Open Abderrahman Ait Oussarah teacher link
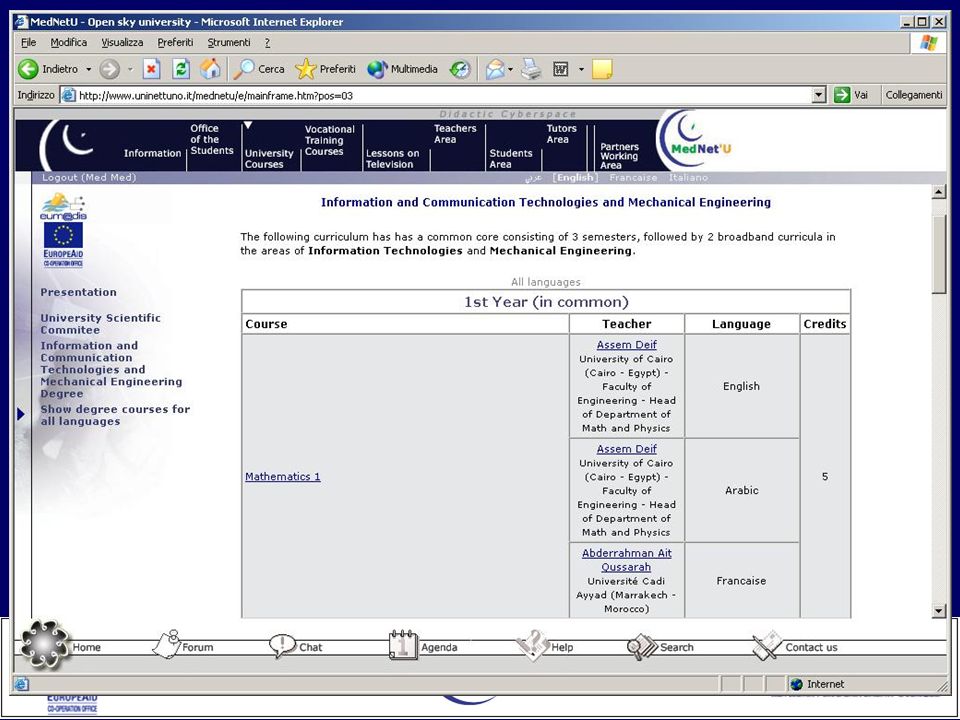The width and height of the screenshot is (960, 720). [x=626, y=560]
